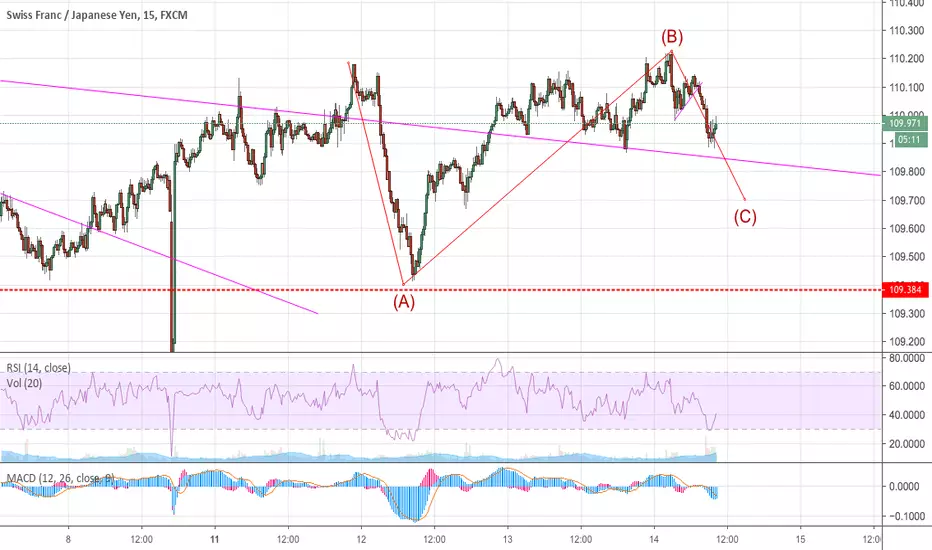This screenshot has width=932, height=550.
Task: Click the bold date label 11 on time axis
Action: 215,539
